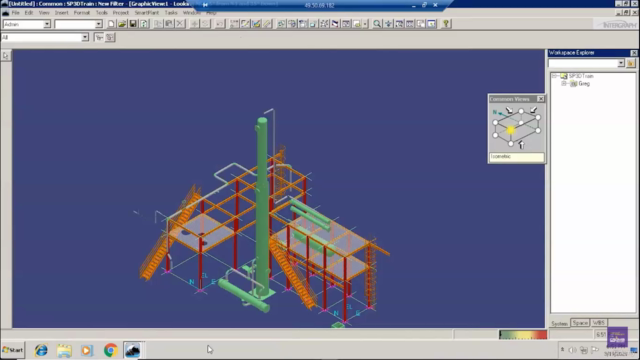
Task: Open the View menu
Action: (x=44, y=13)
